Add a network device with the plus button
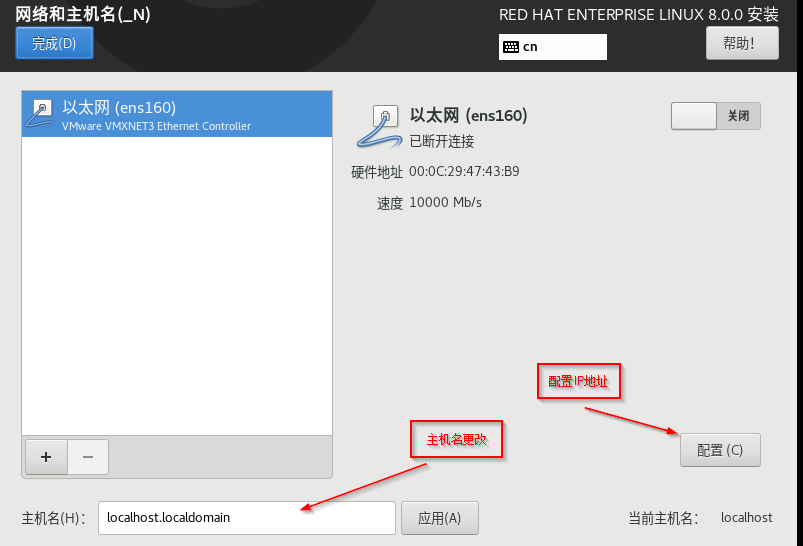The height and width of the screenshot is (546, 803). coord(46,456)
